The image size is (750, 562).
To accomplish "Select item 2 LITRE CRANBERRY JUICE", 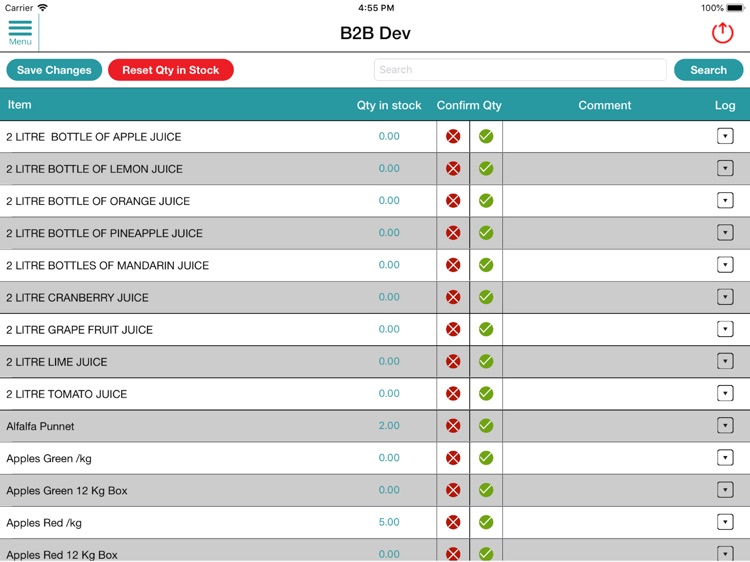I will (x=77, y=298).
